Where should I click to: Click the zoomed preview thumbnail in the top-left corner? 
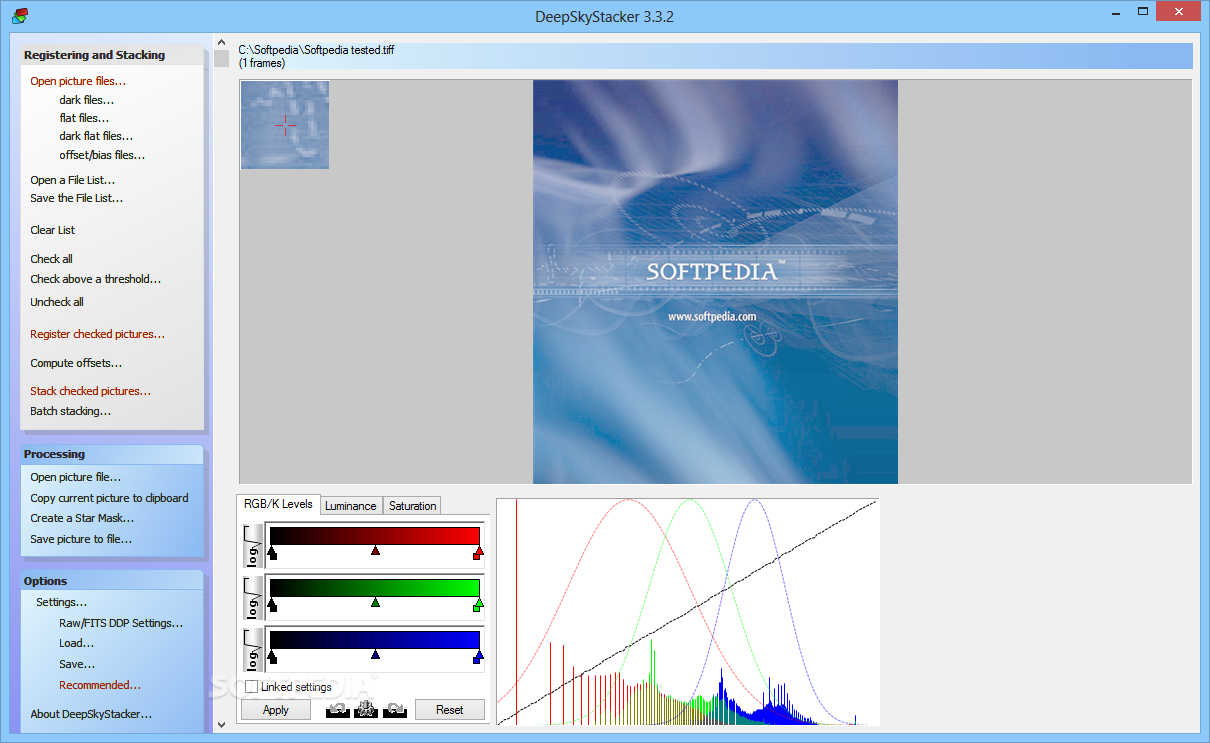coord(285,125)
